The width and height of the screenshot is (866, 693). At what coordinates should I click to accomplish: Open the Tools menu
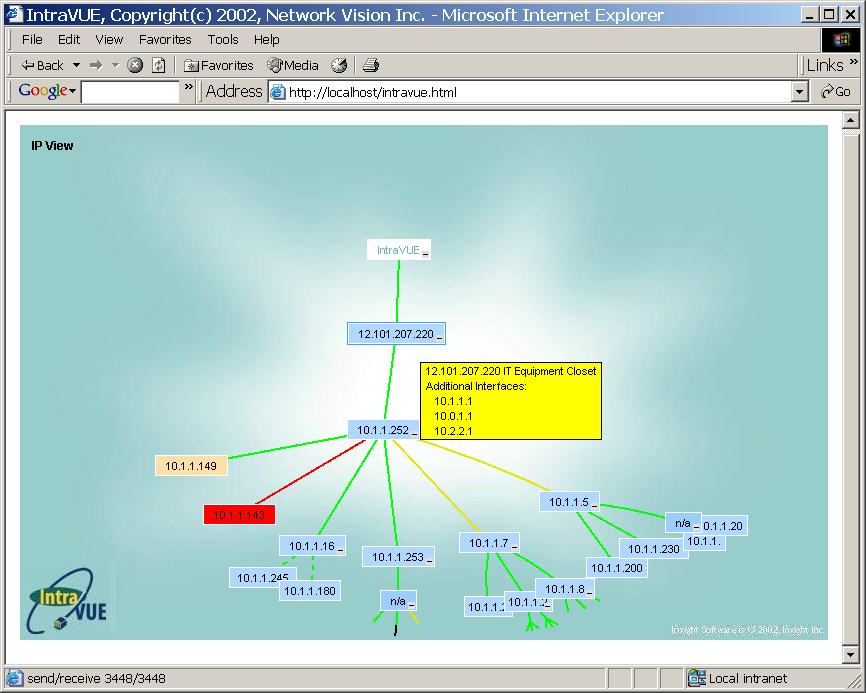click(223, 40)
